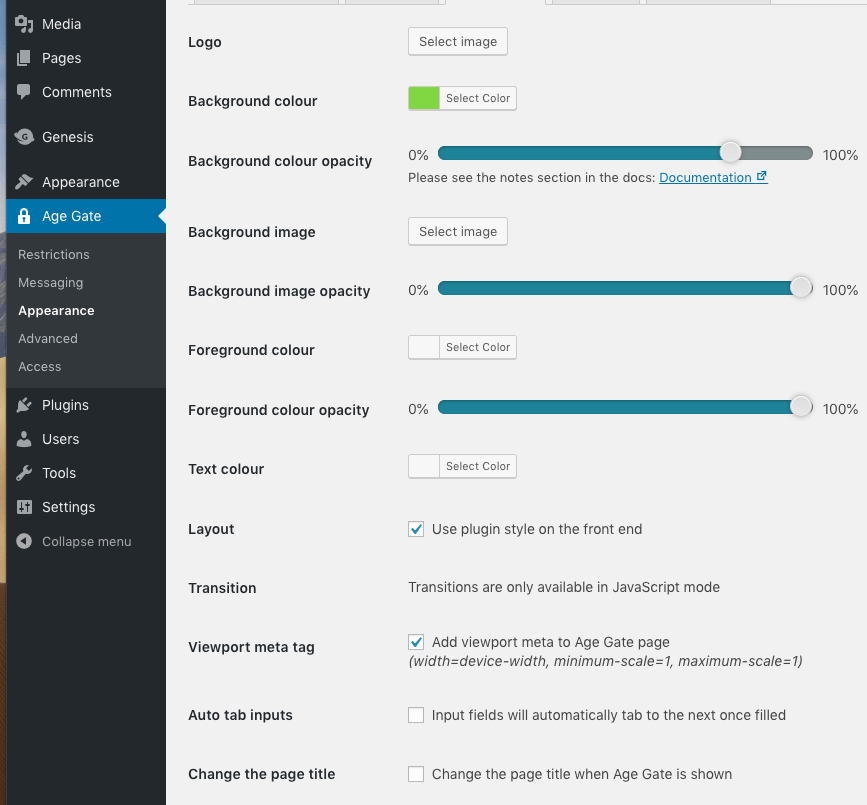Click the Plugins plug icon

point(25,405)
